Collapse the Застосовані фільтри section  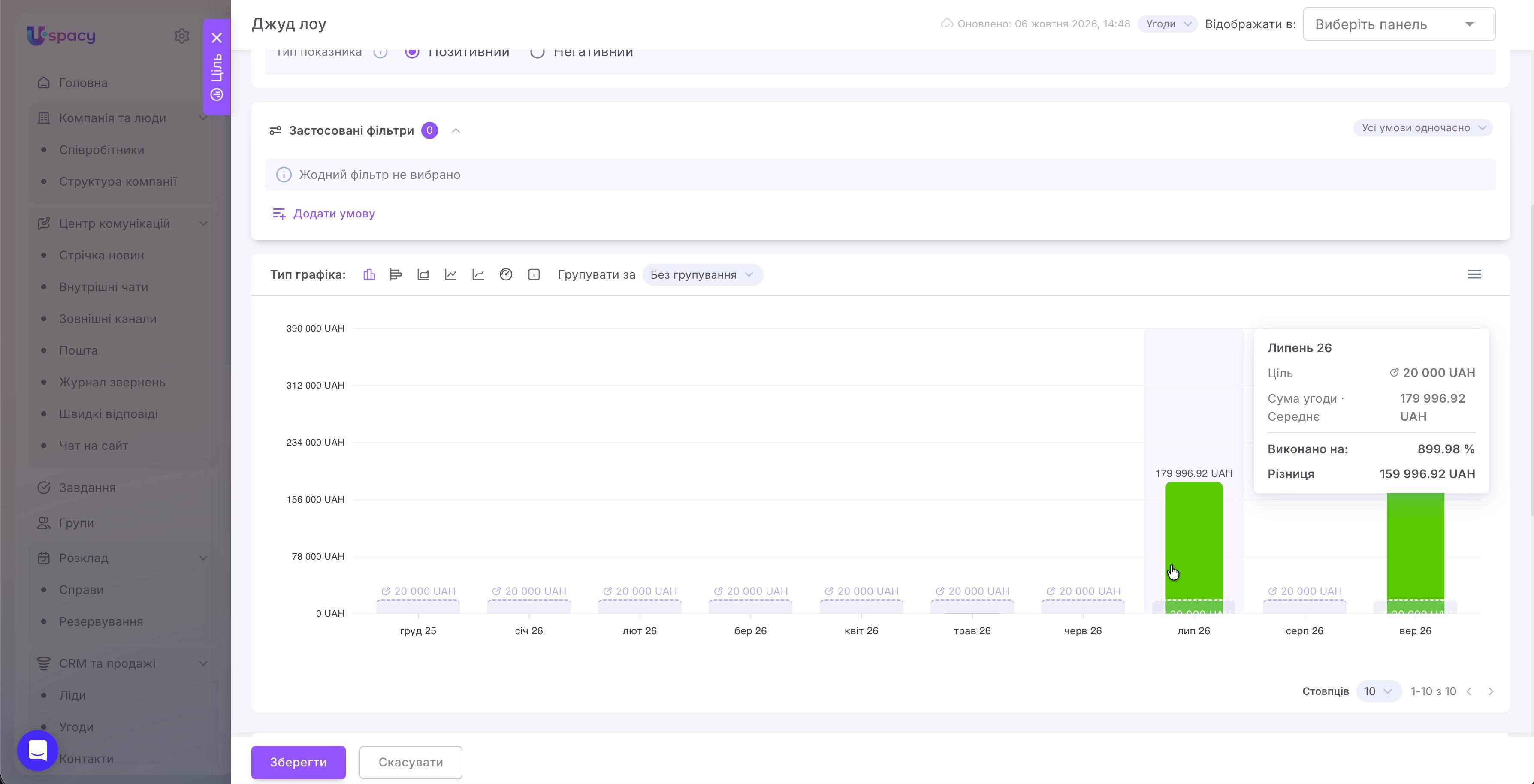click(x=456, y=130)
